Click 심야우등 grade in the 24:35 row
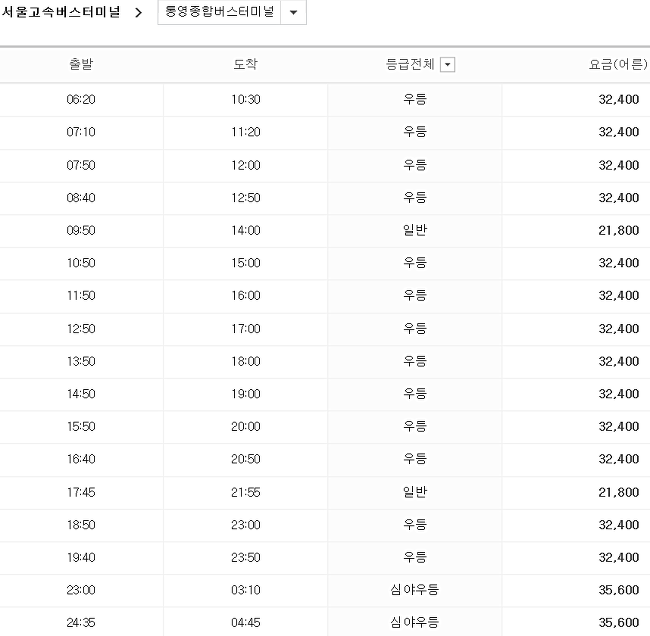This screenshot has width=650, height=636. coord(415,622)
